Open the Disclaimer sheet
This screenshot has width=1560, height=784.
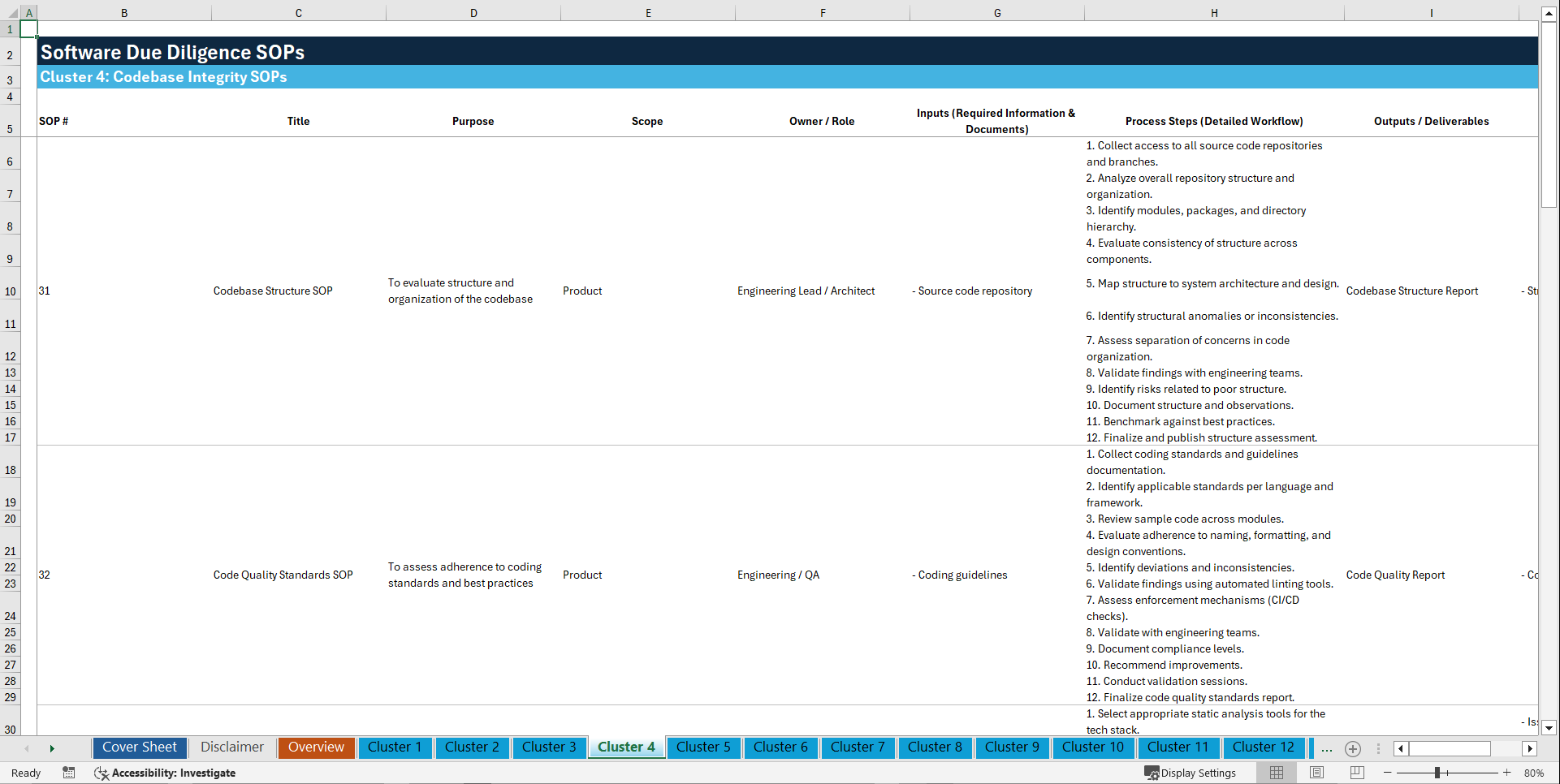tap(231, 747)
